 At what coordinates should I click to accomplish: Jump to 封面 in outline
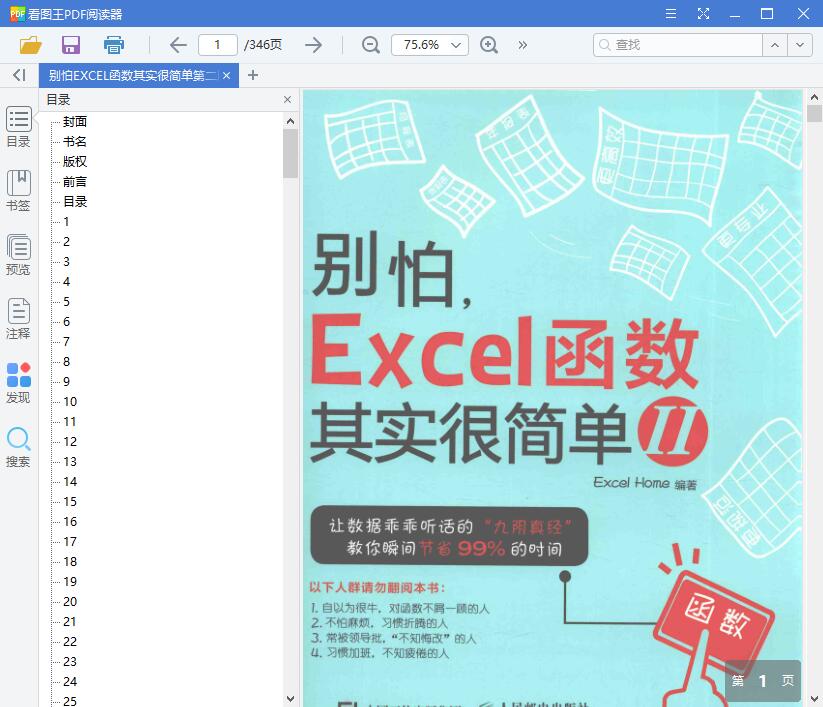pyautogui.click(x=75, y=122)
